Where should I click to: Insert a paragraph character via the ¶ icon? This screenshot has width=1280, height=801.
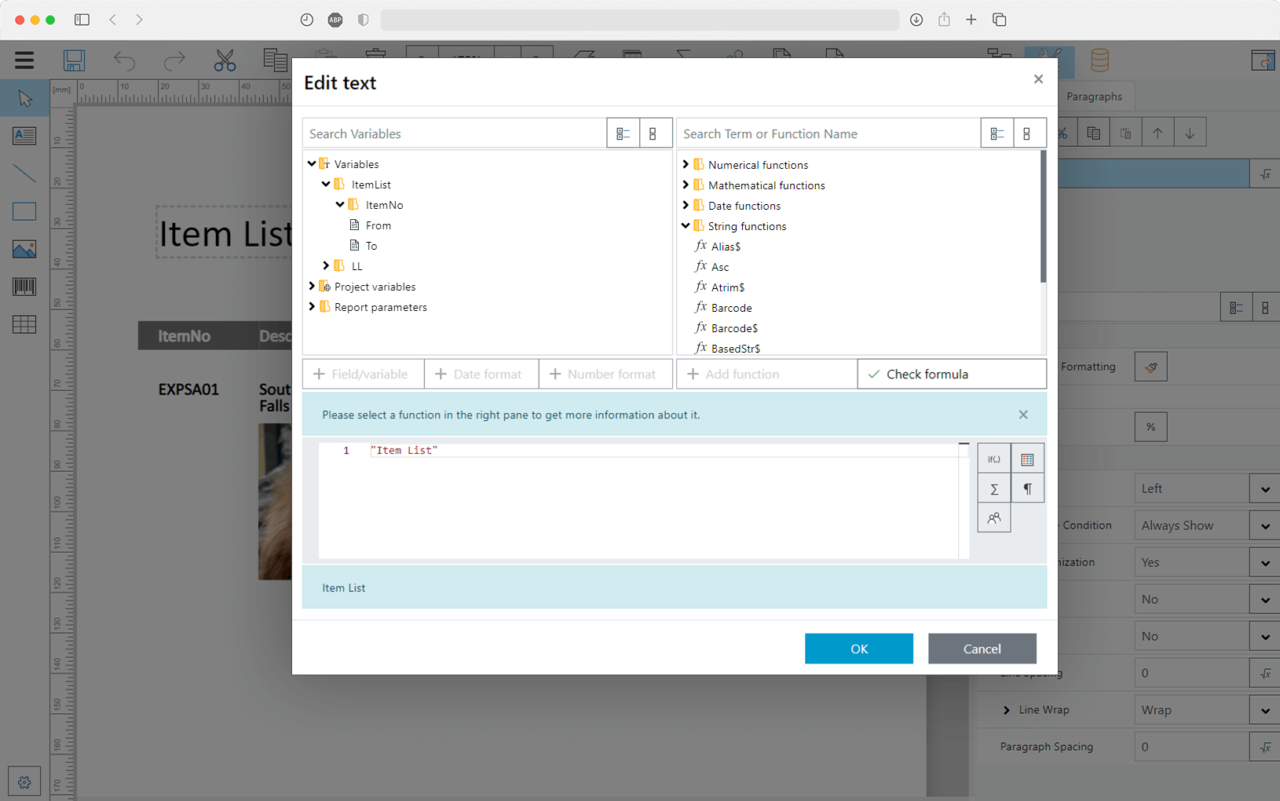1028,488
